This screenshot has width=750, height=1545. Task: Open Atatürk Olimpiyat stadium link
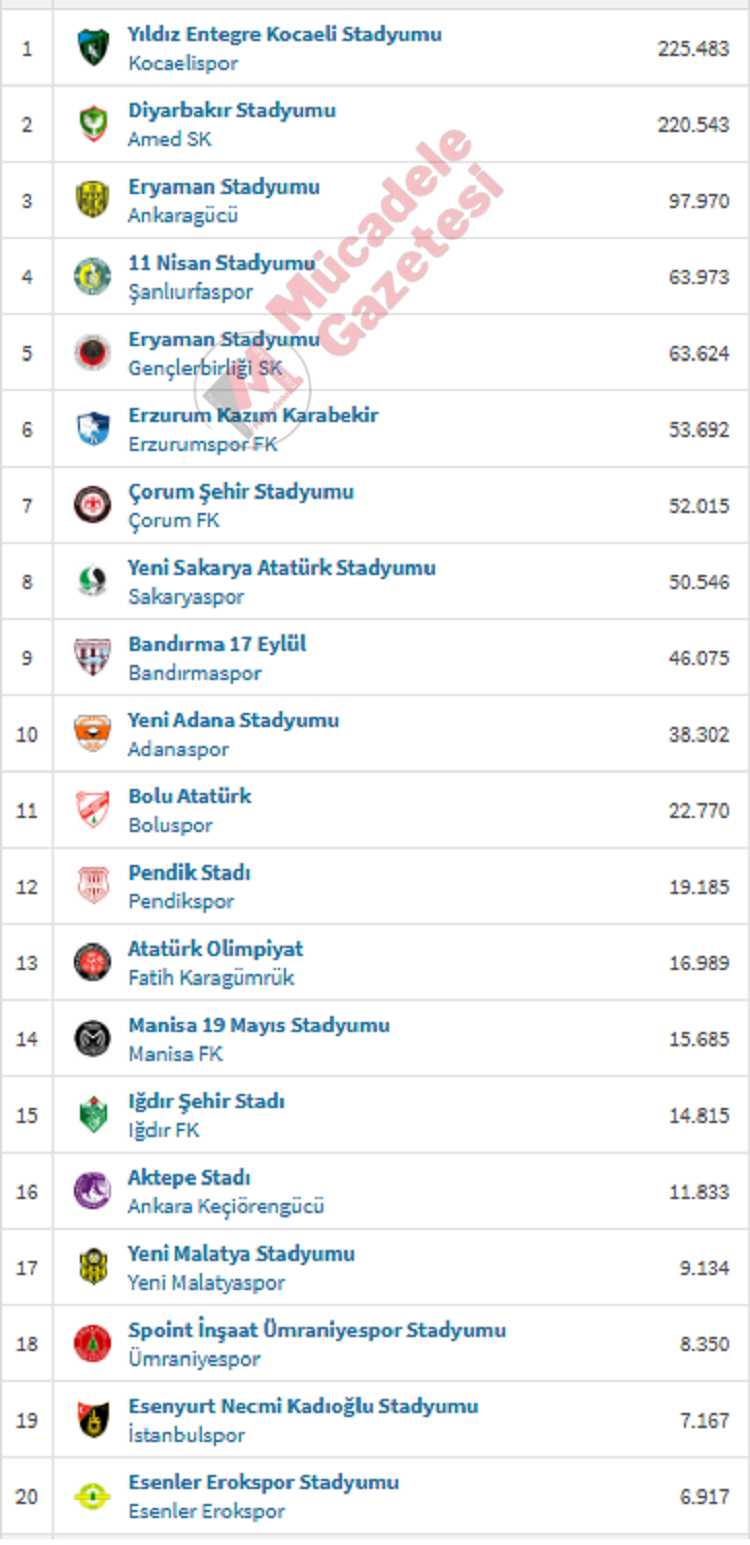(x=216, y=949)
